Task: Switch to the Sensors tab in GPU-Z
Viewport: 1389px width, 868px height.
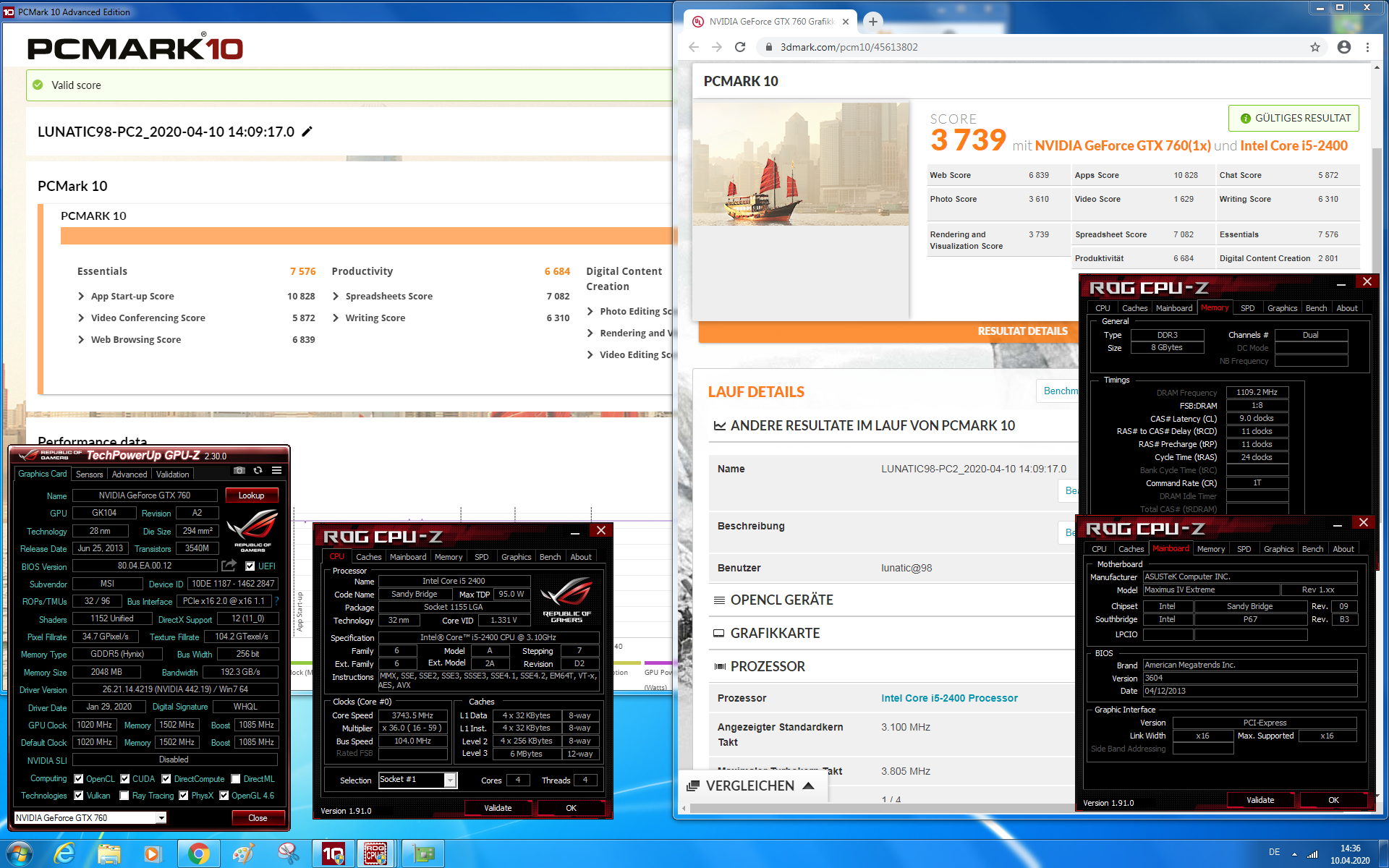Action: tap(90, 475)
